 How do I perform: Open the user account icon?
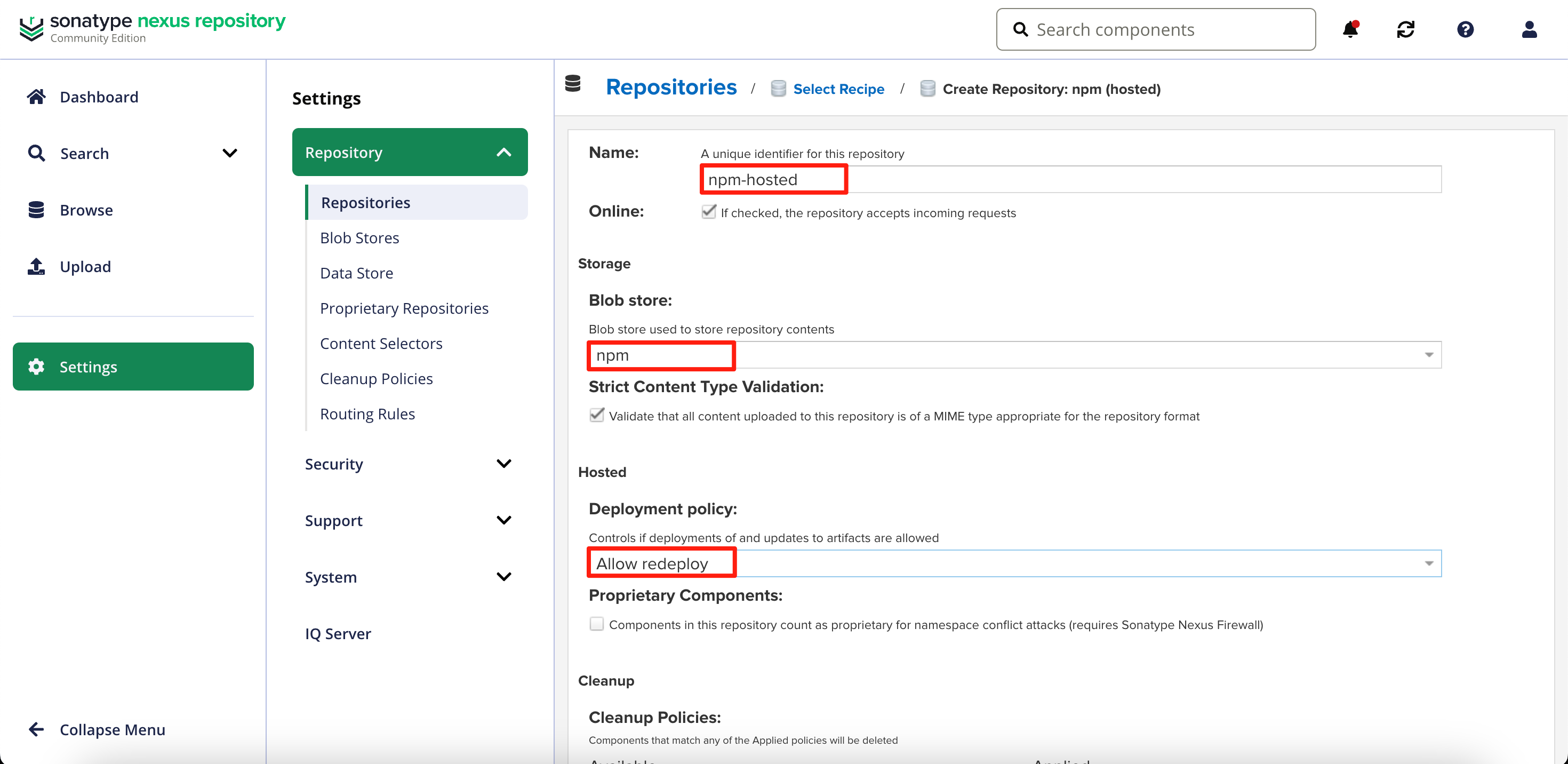pos(1529,29)
